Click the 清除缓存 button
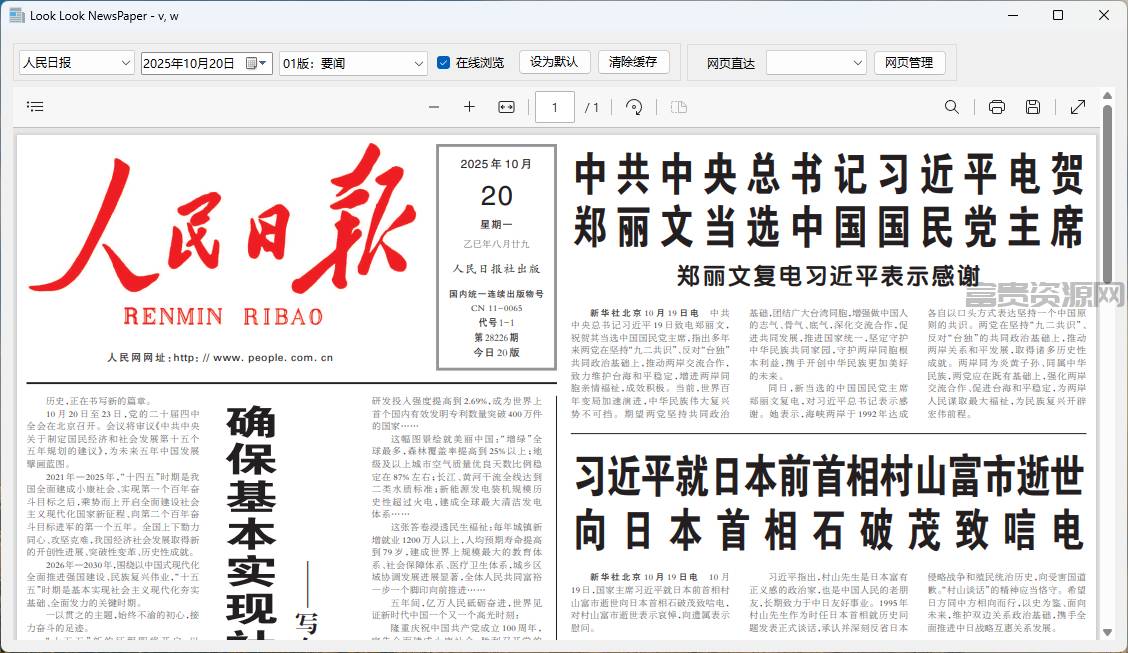Screen dimensions: 1128x653 pyautogui.click(x=633, y=62)
